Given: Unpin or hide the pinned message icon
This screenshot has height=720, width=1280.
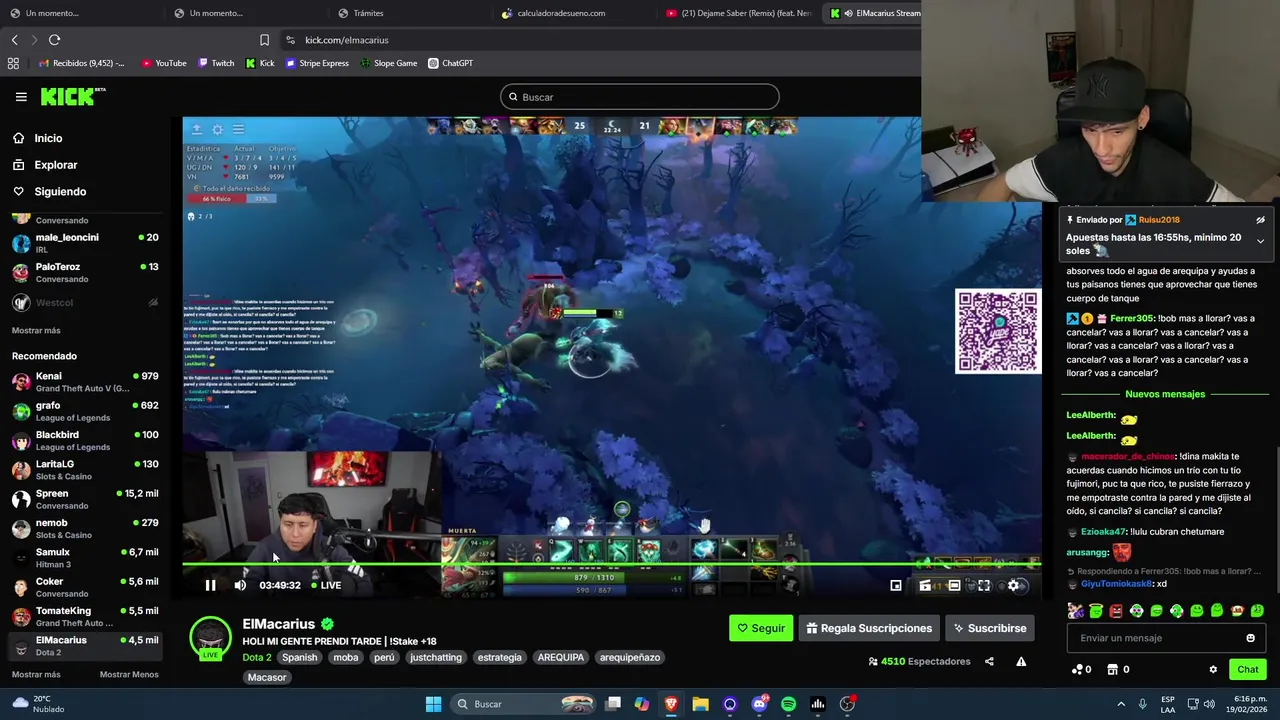Looking at the screenshot, I should [x=1260, y=220].
